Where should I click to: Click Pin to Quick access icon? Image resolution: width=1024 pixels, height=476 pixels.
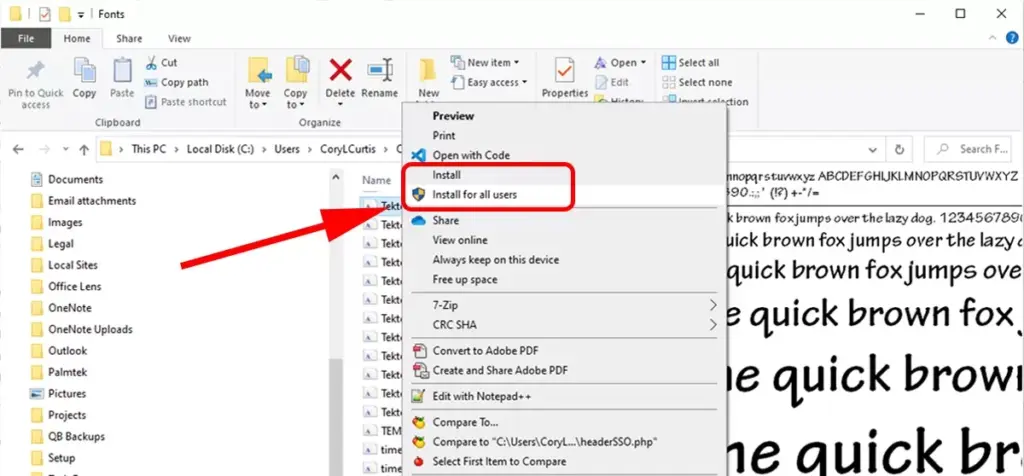[x=35, y=71]
